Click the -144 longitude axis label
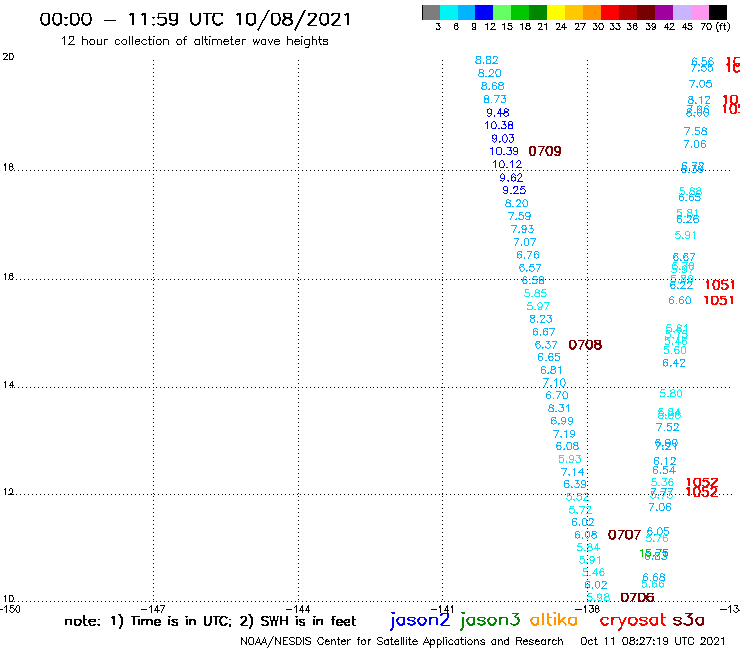 point(298,609)
